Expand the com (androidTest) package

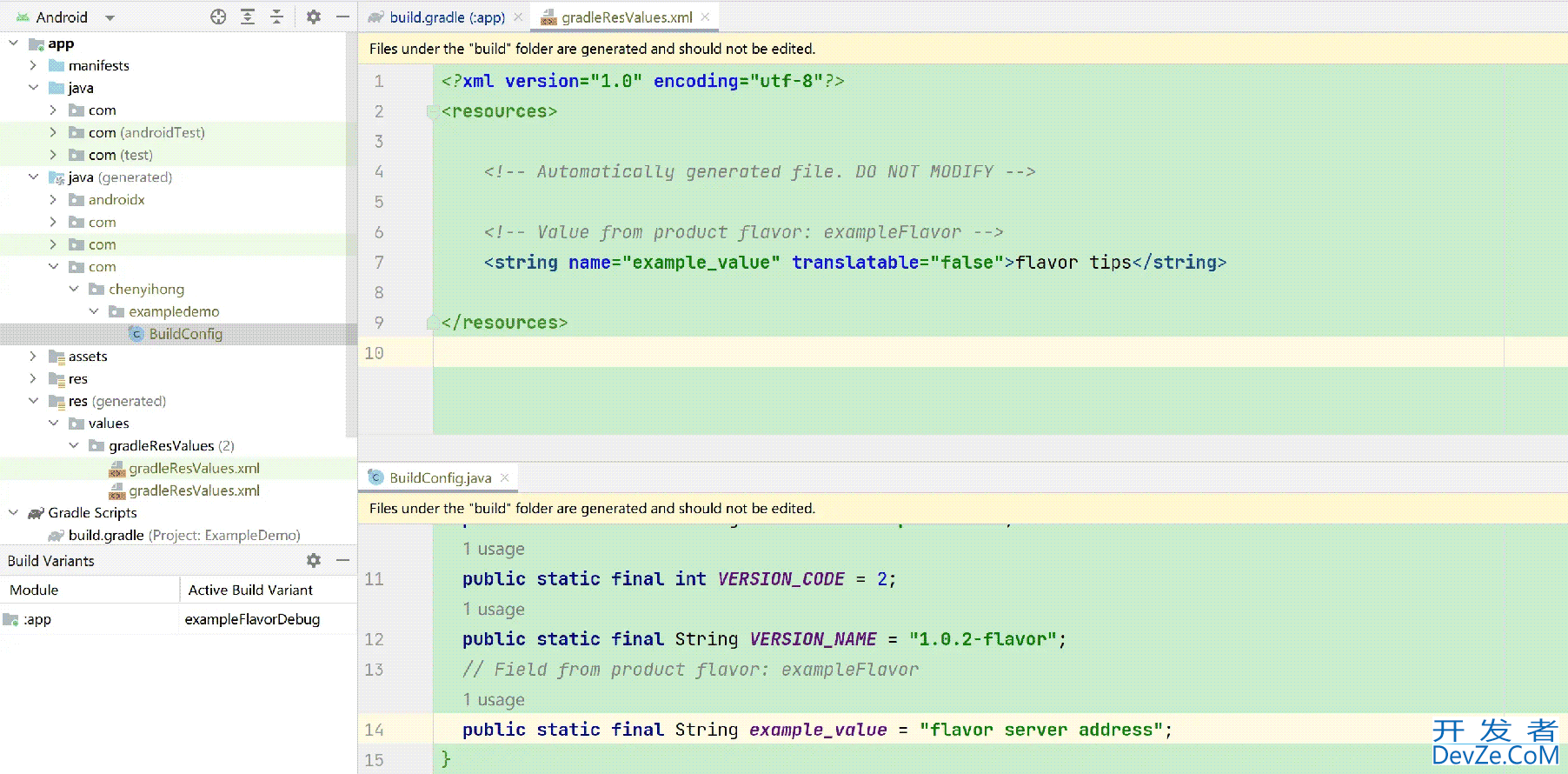53,132
